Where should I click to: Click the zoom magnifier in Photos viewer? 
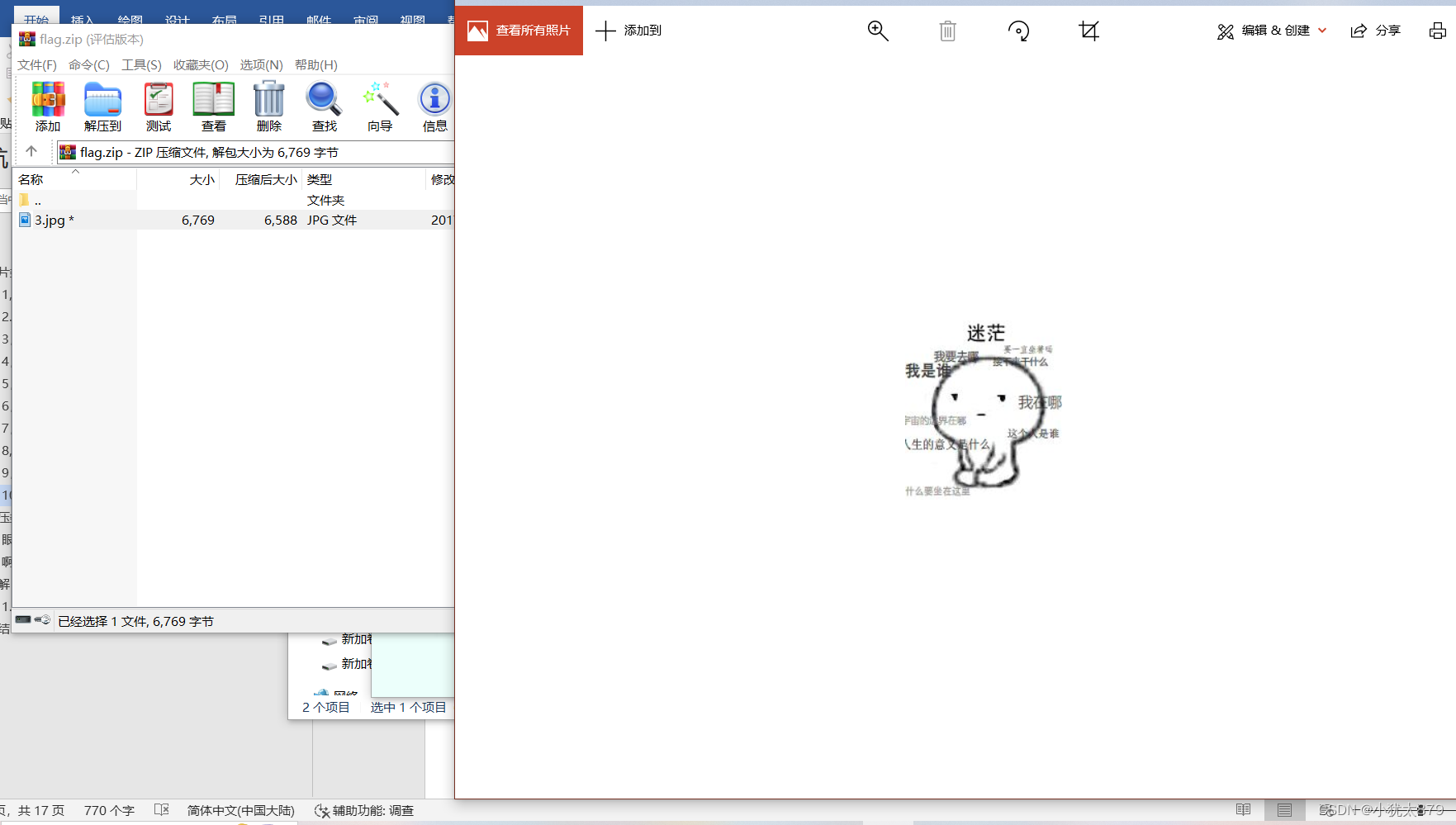(x=878, y=31)
